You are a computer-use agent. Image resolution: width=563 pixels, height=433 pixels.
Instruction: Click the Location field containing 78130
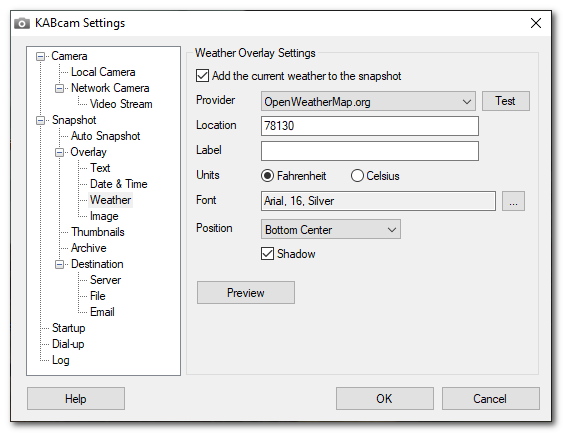[369, 126]
